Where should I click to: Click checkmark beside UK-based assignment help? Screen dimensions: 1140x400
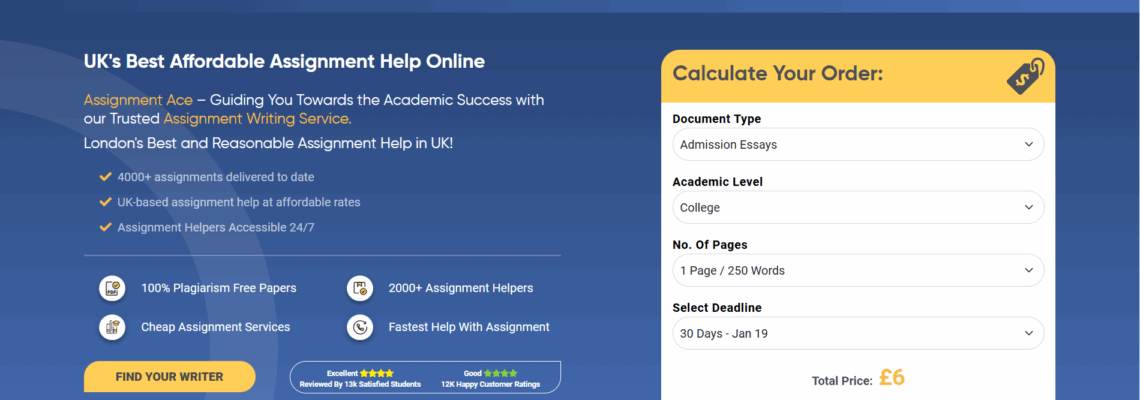tap(105, 202)
